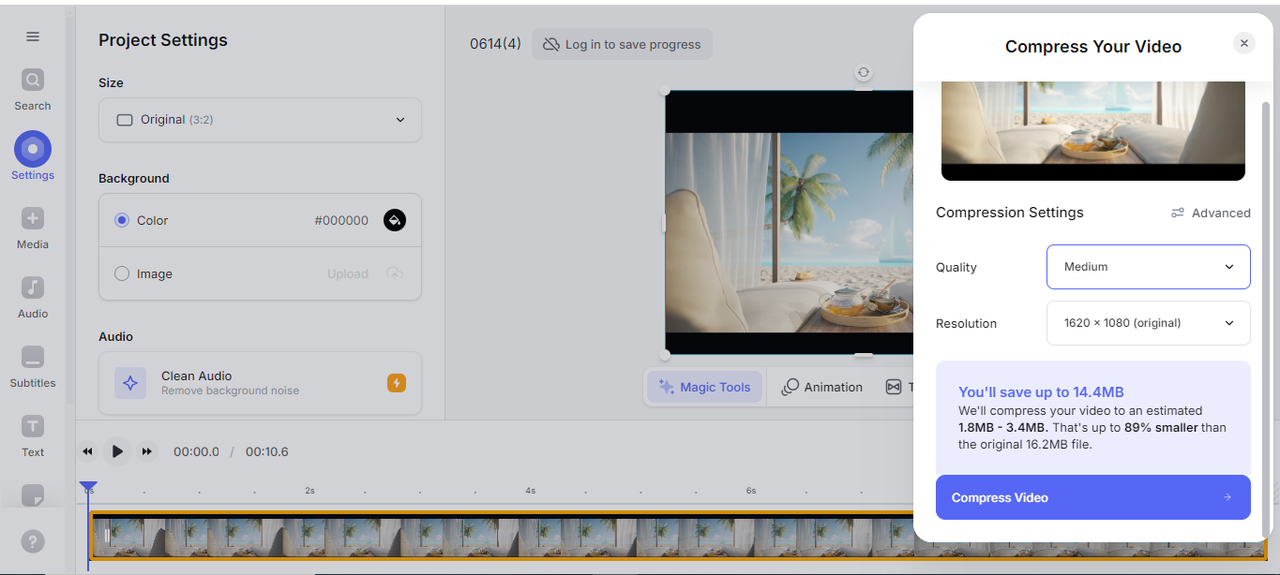This screenshot has height=575, width=1280.
Task: Open Search in the sidebar
Action: (x=33, y=89)
